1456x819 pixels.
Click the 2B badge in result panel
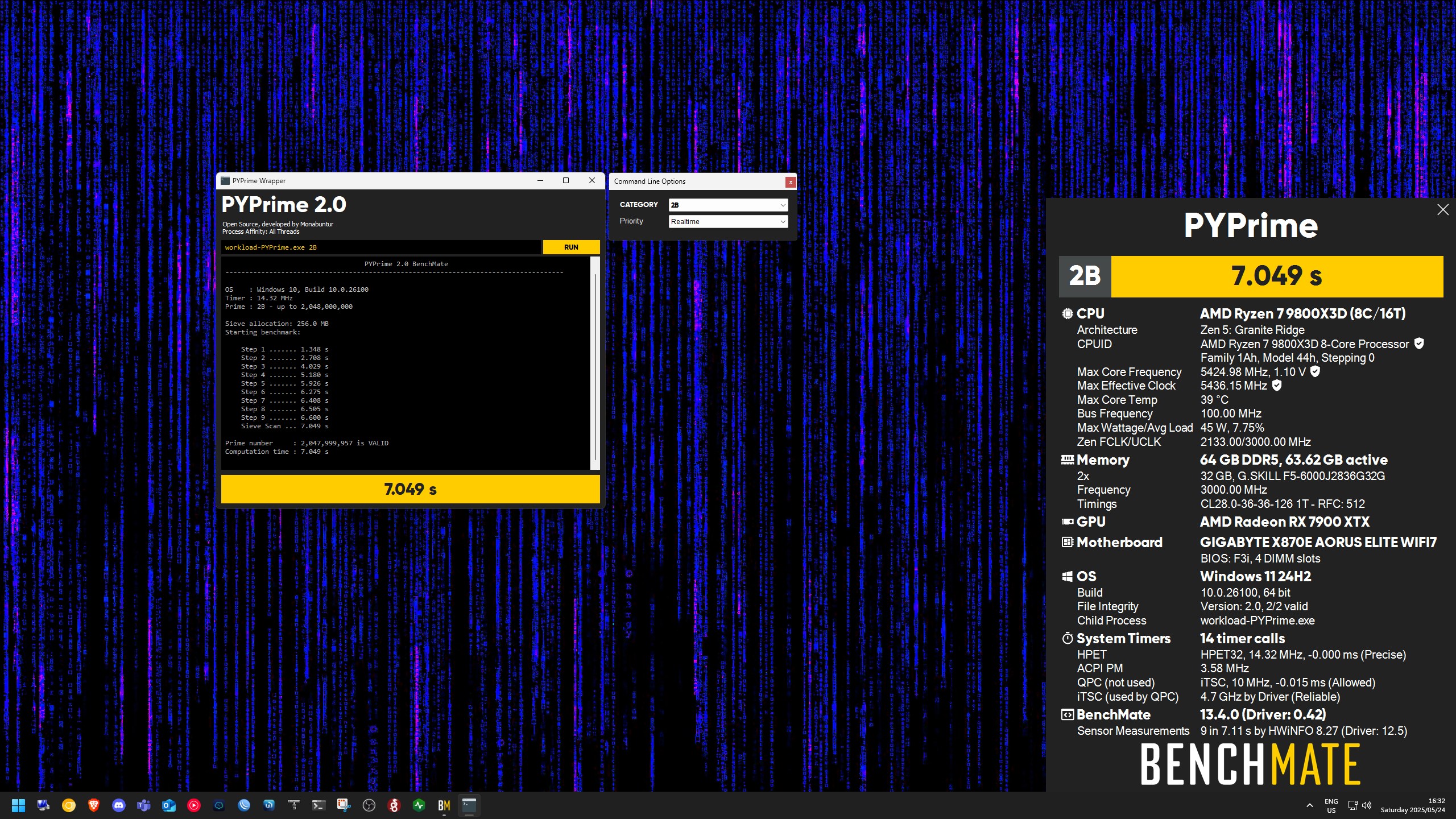tap(1085, 276)
